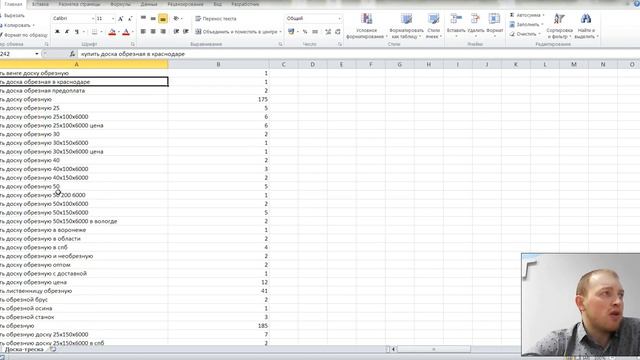Click Формат по образцу format painter

tap(24, 35)
